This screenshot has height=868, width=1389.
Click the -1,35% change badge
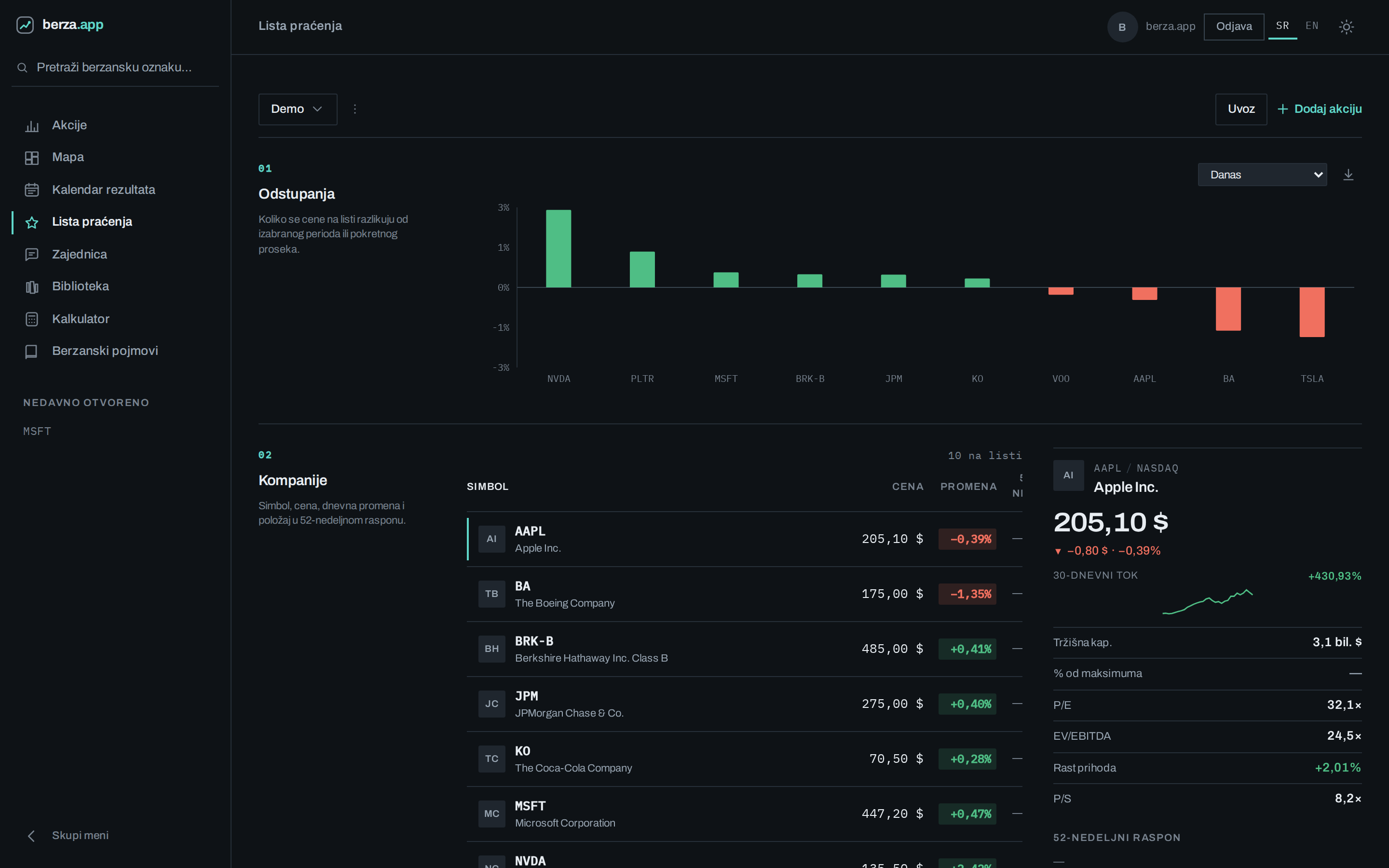(x=967, y=594)
